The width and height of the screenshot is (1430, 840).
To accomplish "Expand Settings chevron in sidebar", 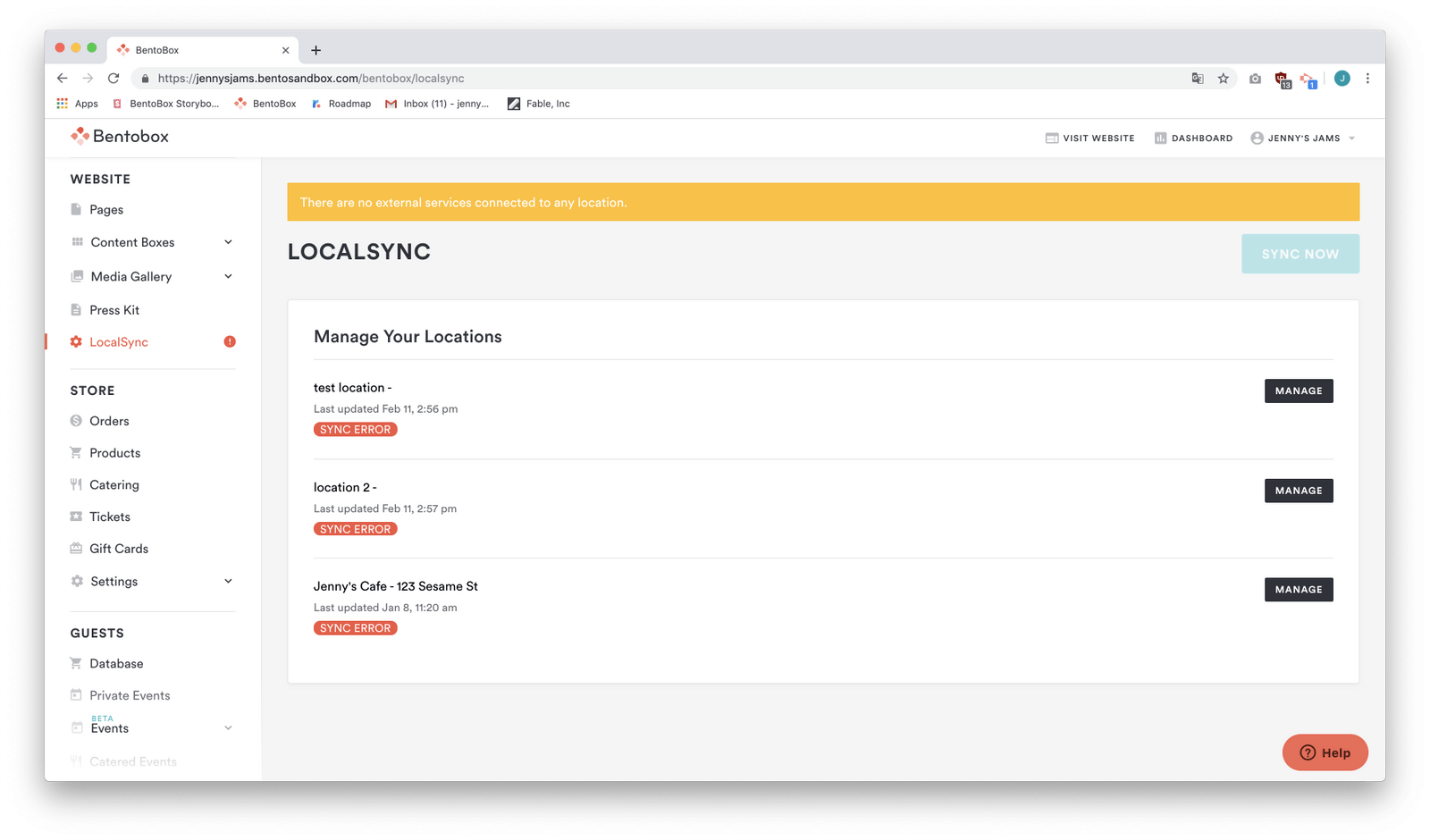I will click(228, 581).
